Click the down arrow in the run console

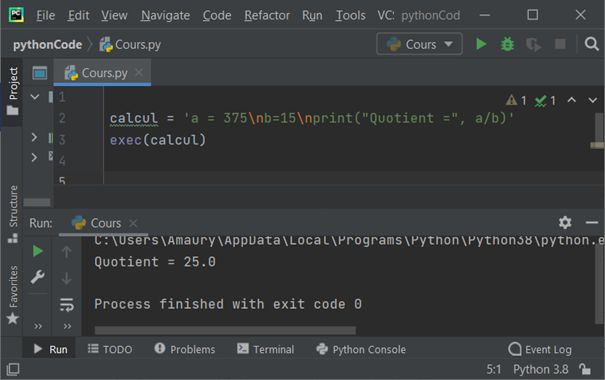click(x=66, y=278)
